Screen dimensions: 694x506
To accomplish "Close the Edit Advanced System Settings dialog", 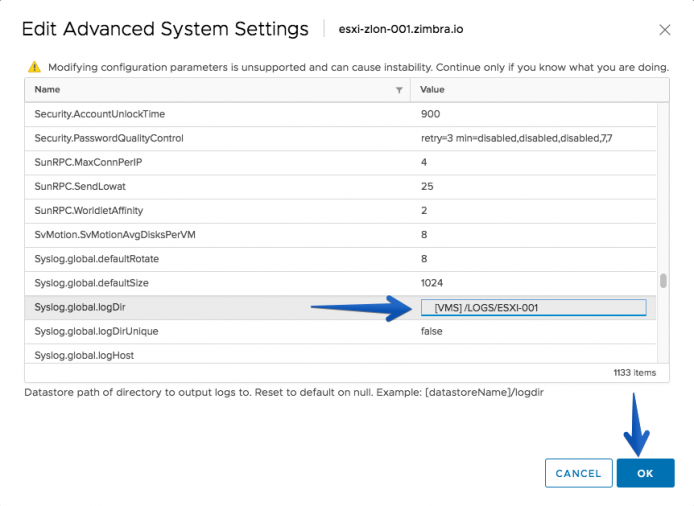I will click(664, 30).
